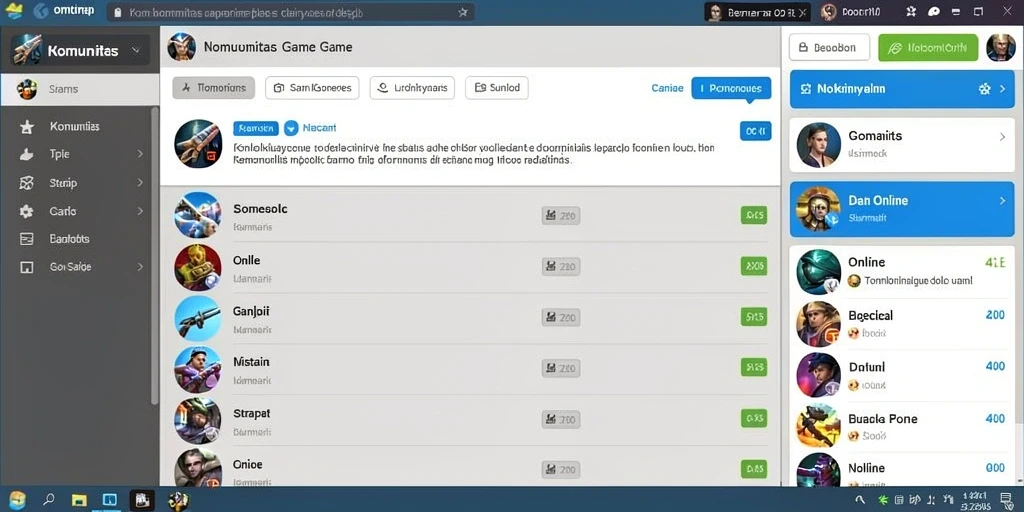
Task: Open the Buacla Pone avatar
Action: click(818, 425)
